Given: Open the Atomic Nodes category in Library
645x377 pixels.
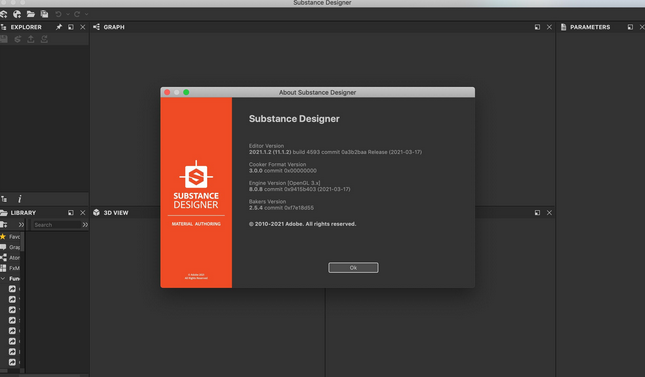Looking at the screenshot, I should coord(10,258).
